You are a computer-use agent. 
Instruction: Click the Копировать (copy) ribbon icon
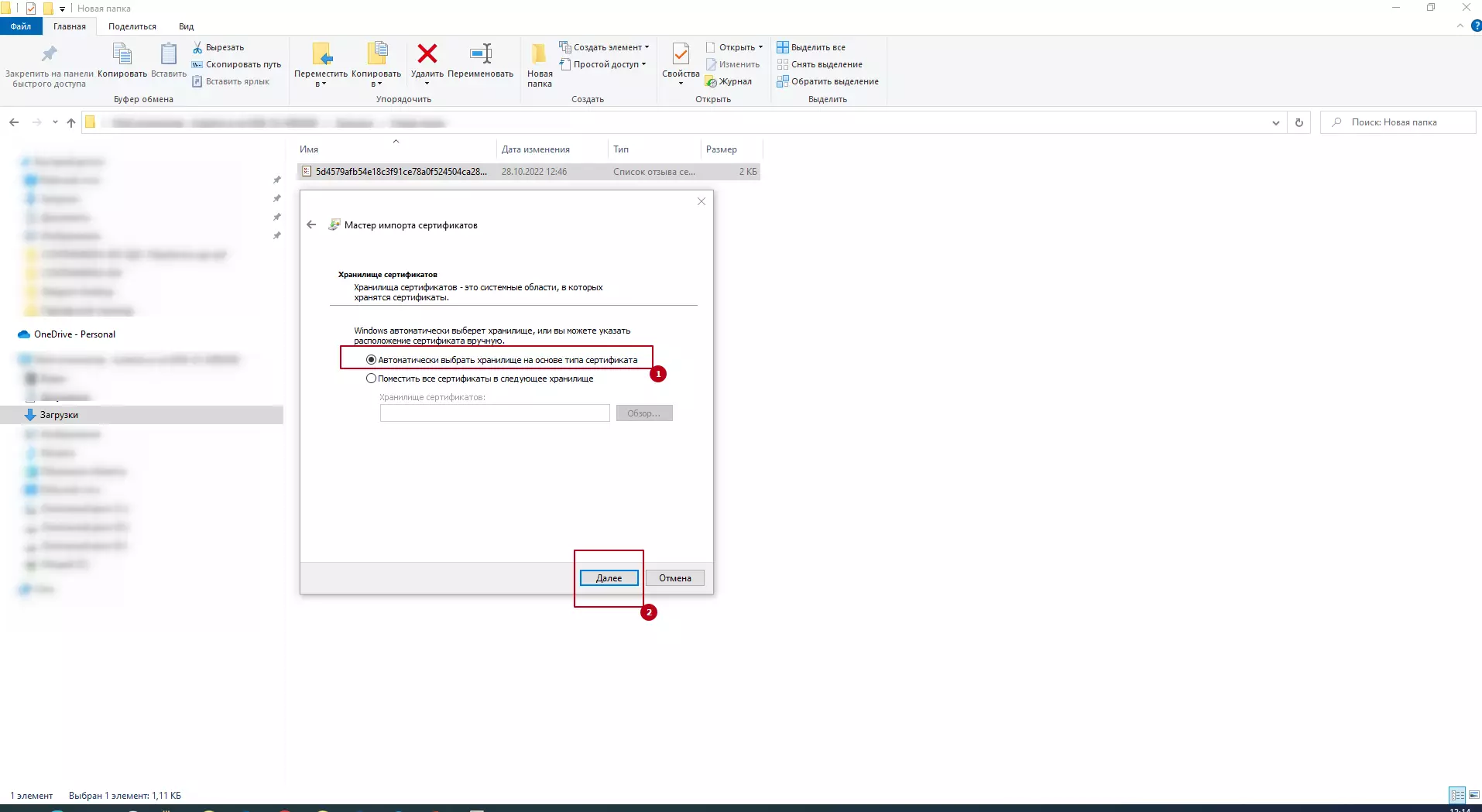coord(122,54)
